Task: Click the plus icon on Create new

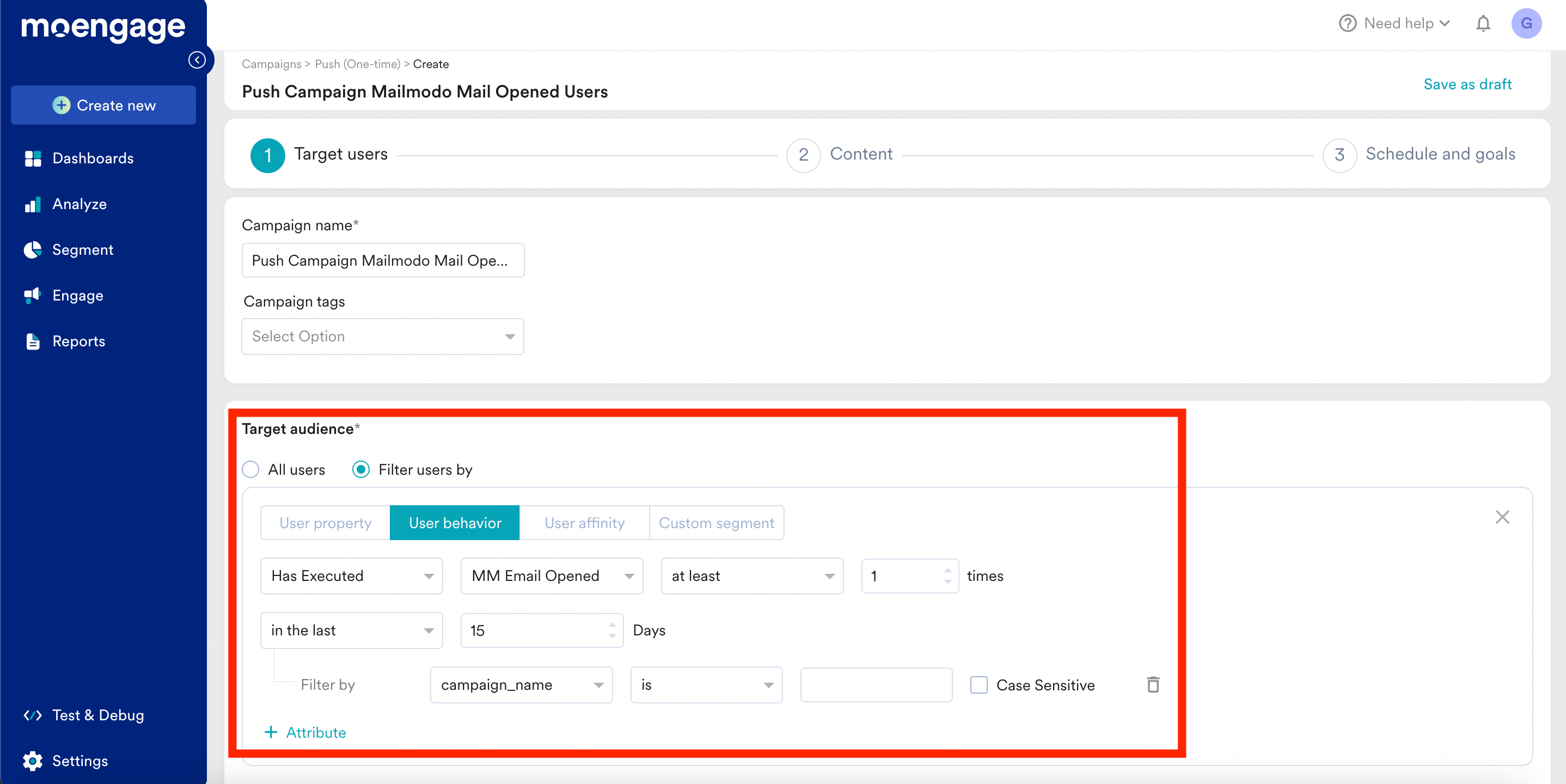Action: click(62, 105)
